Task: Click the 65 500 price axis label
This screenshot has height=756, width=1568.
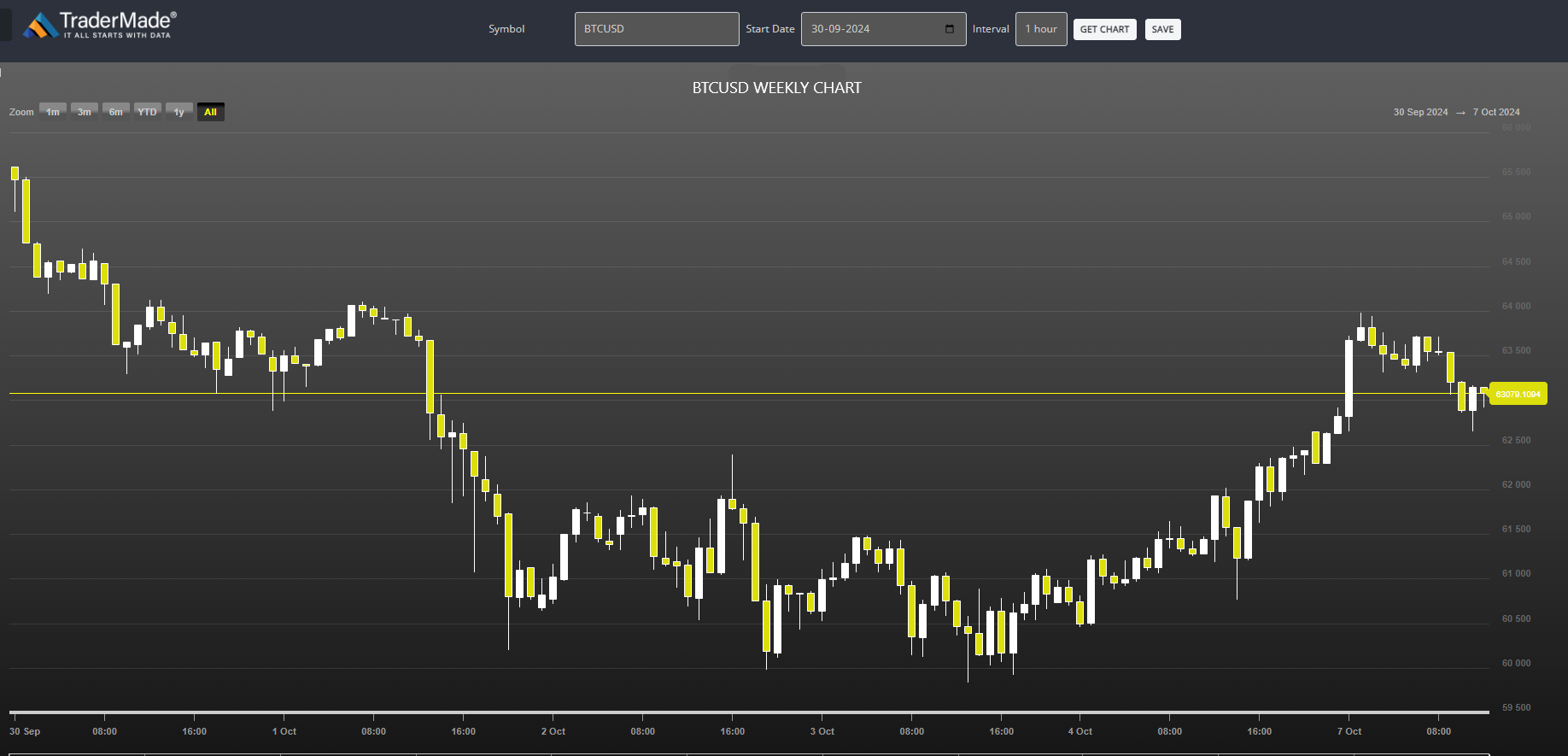Action: (1516, 172)
